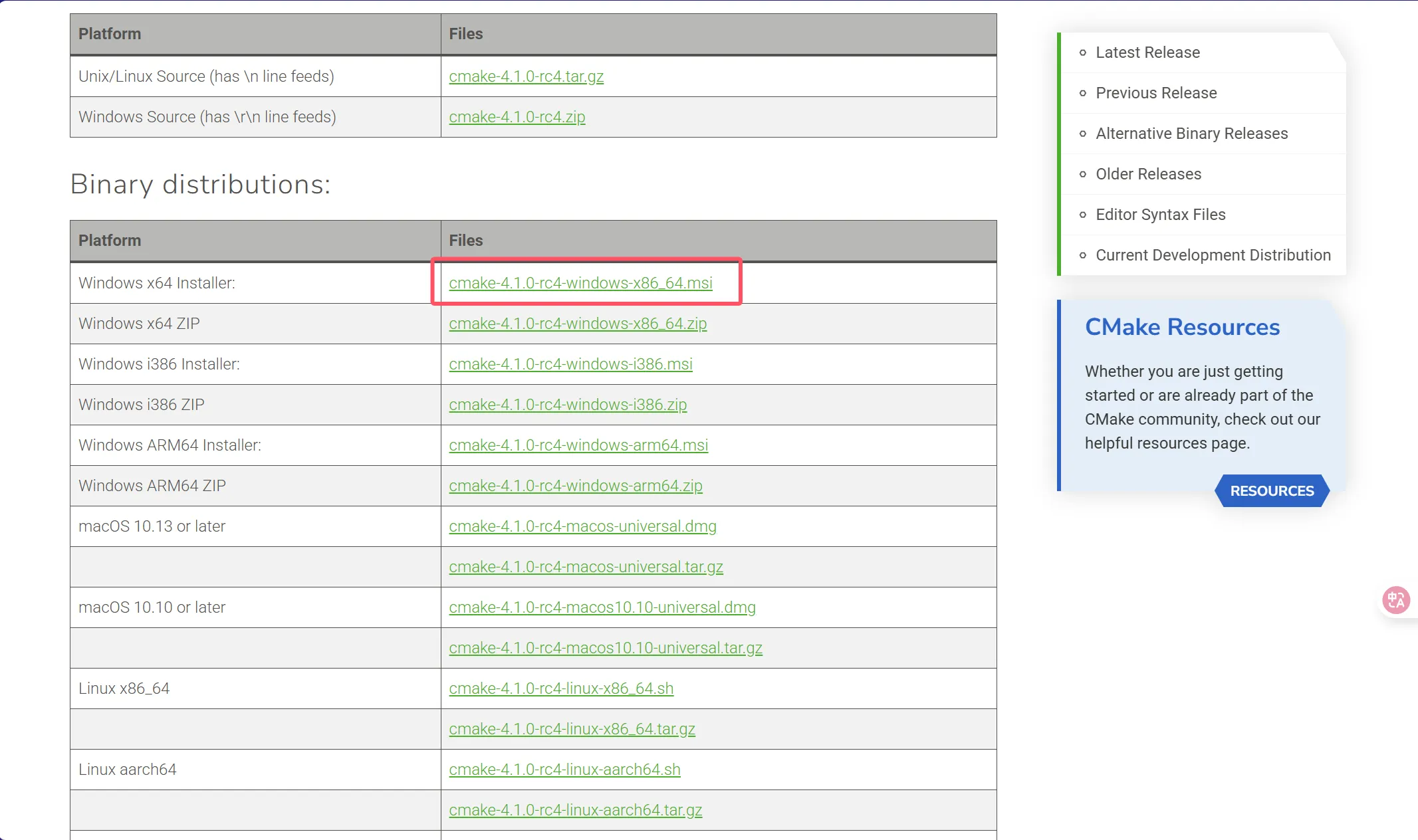Download the Windows x64 ZIP file
Screen dimensions: 1418x840
click(x=577, y=324)
